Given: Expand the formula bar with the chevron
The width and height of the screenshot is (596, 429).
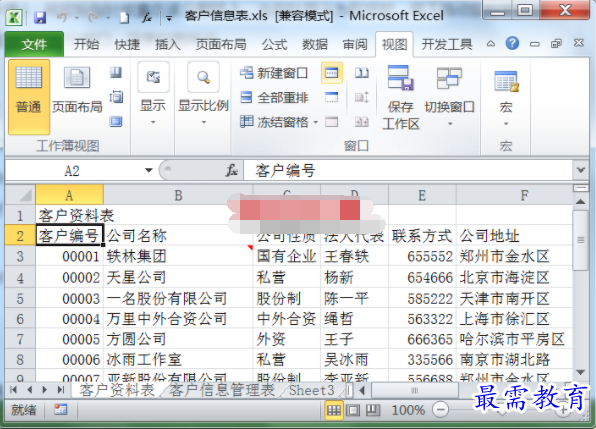Looking at the screenshot, I should coord(580,170).
